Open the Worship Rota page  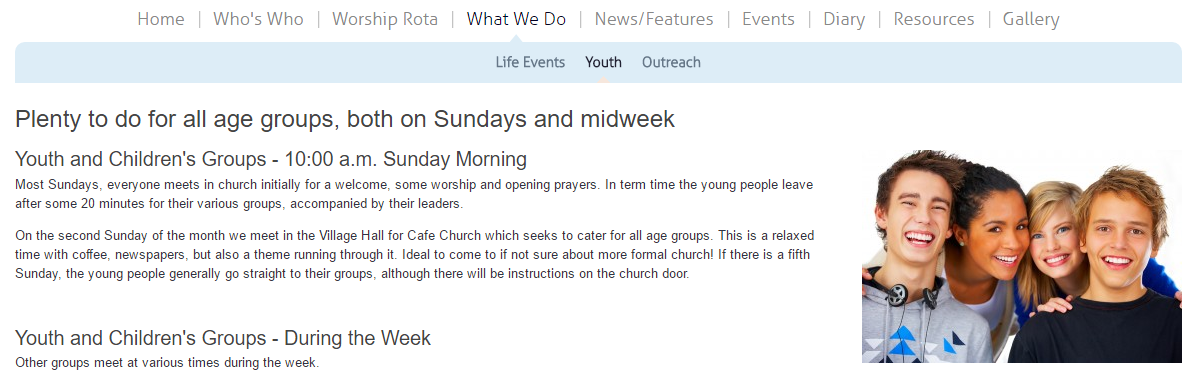click(x=385, y=19)
